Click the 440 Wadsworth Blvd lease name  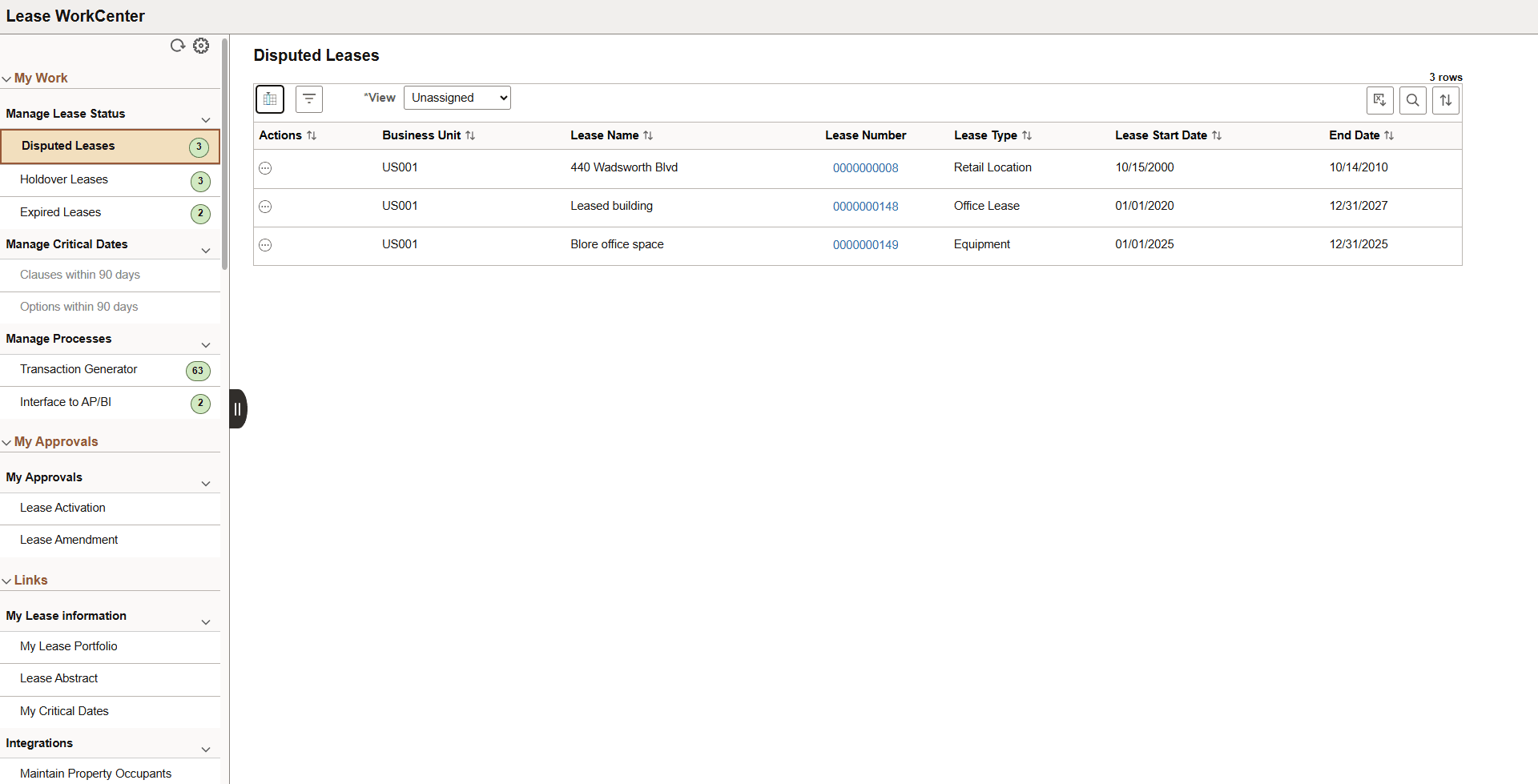pyautogui.click(x=624, y=167)
